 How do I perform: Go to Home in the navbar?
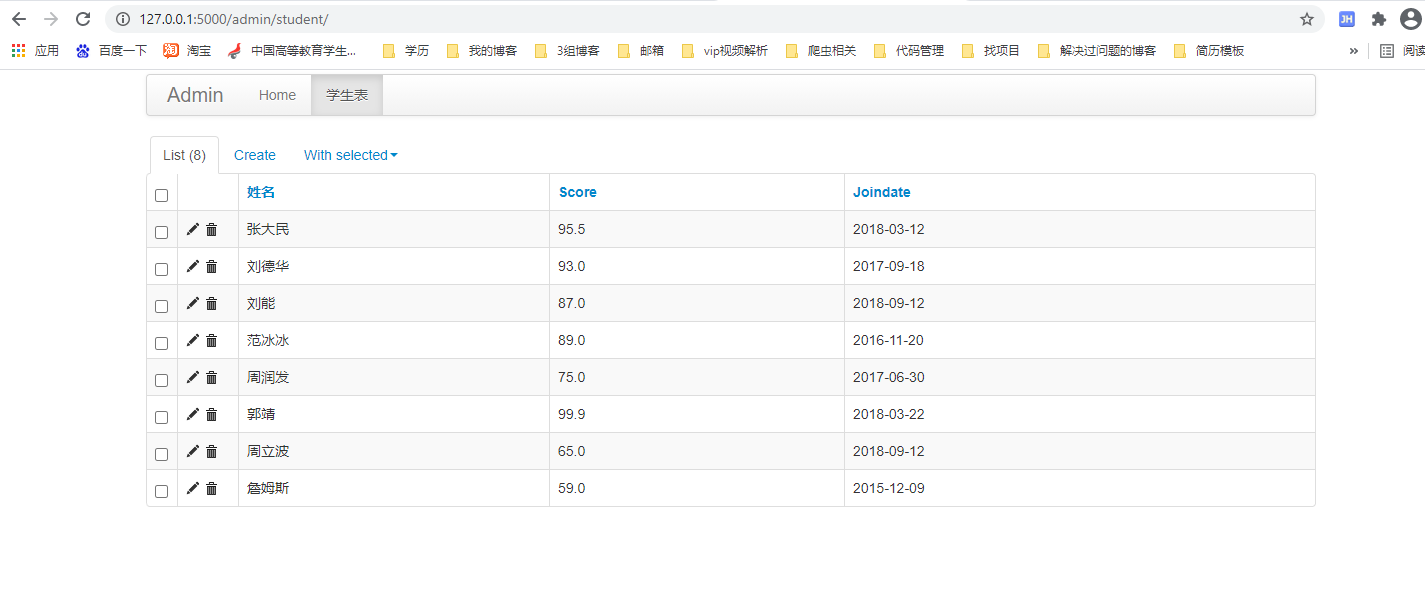277,95
